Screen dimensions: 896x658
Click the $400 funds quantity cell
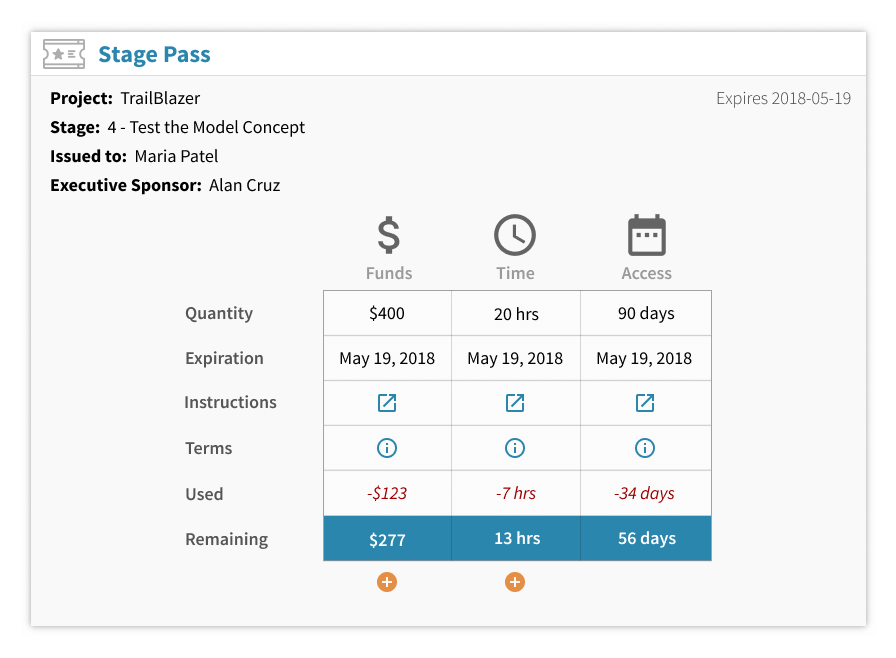coord(387,313)
